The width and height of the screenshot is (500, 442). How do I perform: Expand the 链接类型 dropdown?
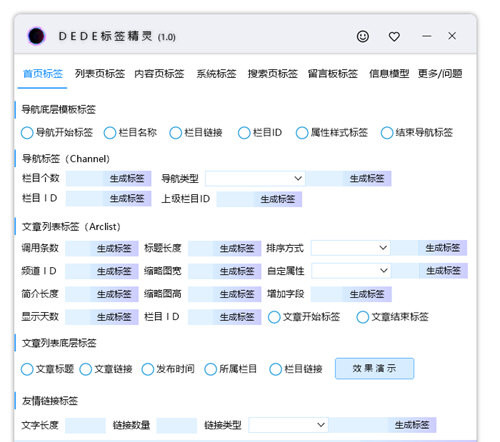(x=288, y=425)
